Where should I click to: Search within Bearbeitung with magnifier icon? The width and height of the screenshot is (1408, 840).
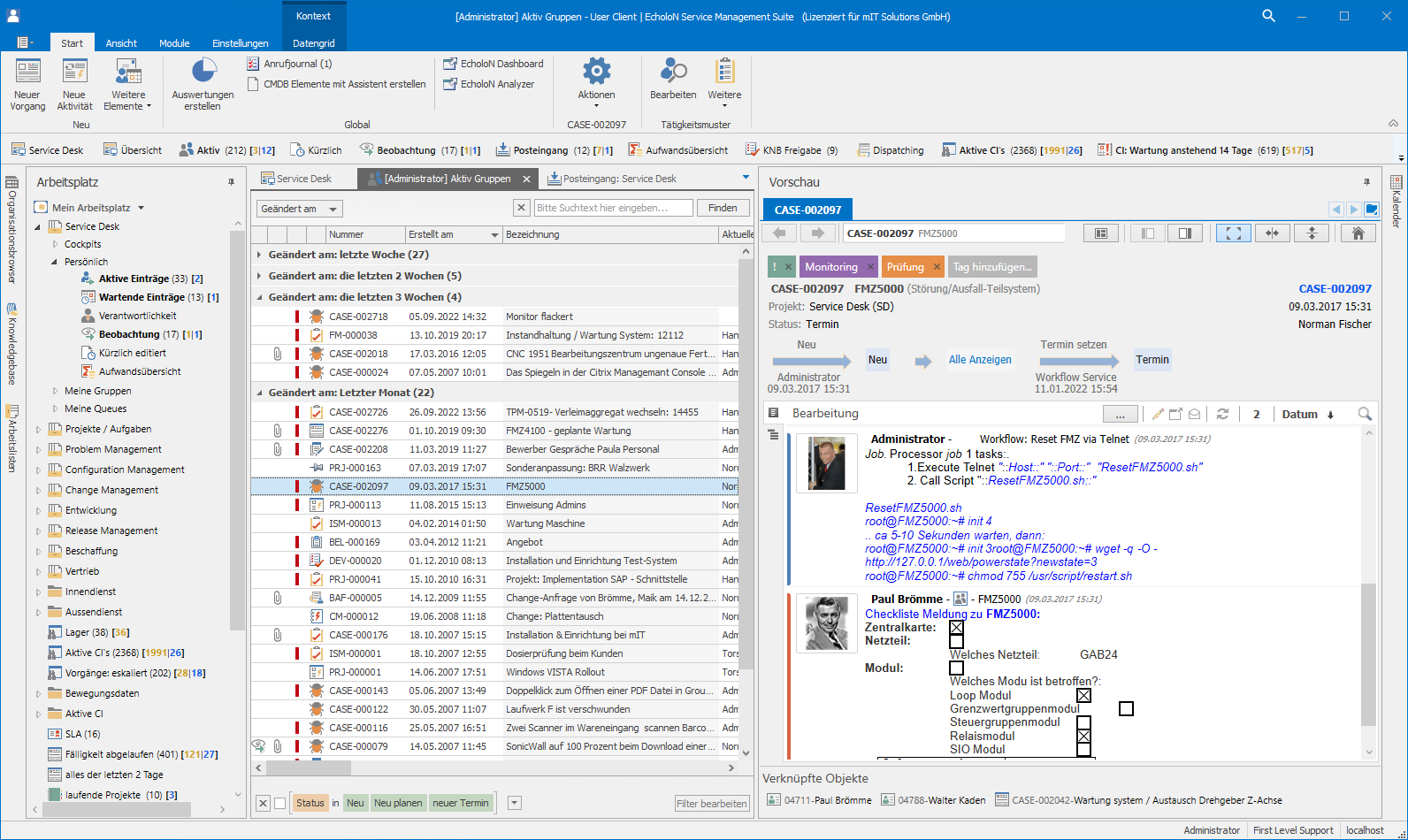[1365, 414]
